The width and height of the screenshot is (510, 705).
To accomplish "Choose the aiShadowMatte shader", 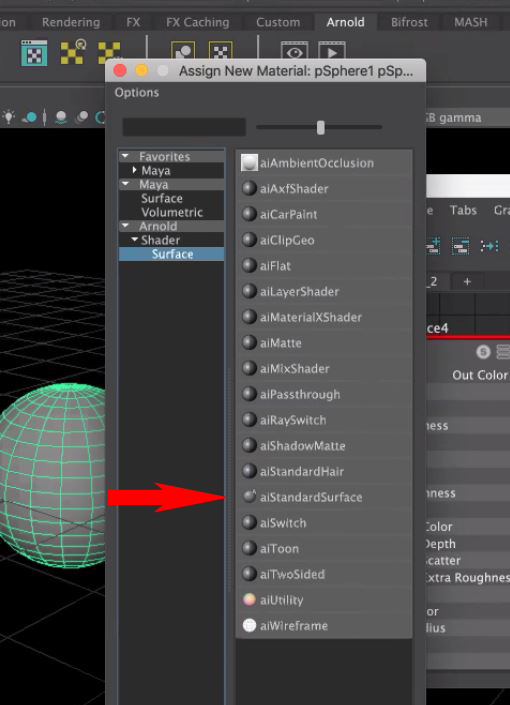I will click(324, 446).
